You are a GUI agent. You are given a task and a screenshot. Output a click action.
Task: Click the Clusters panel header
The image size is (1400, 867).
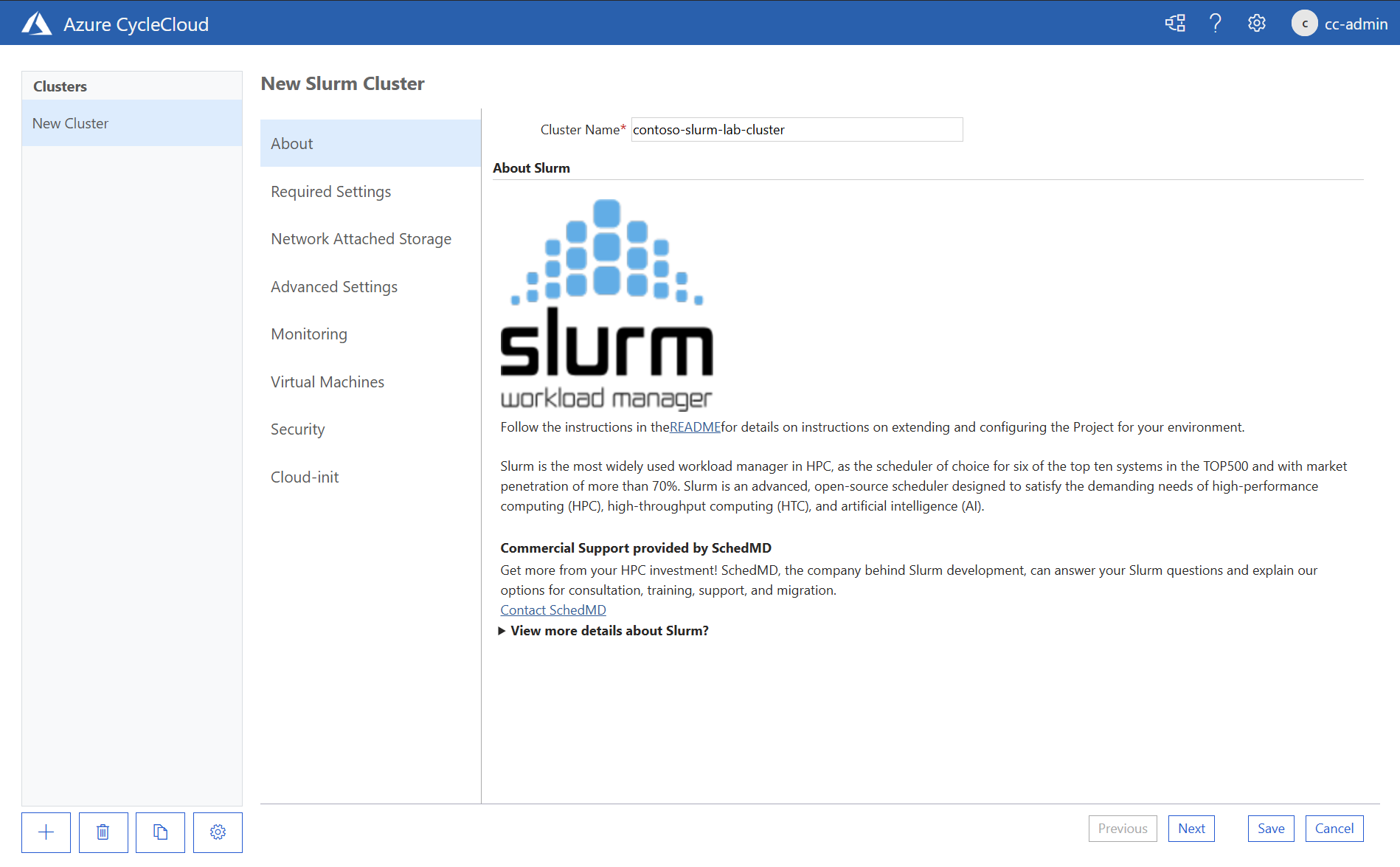[x=132, y=86]
